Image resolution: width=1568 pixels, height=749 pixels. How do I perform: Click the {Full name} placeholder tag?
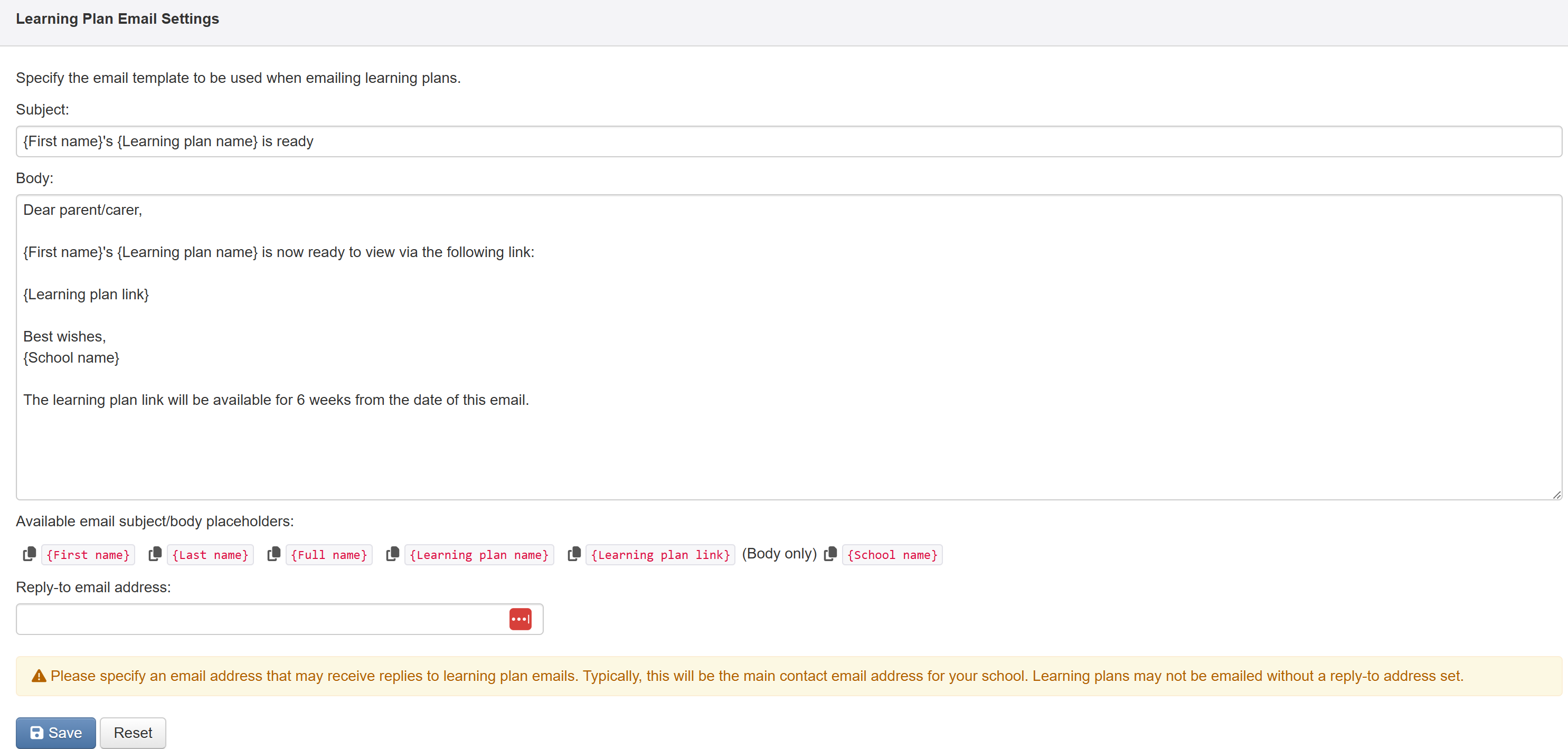coord(329,555)
